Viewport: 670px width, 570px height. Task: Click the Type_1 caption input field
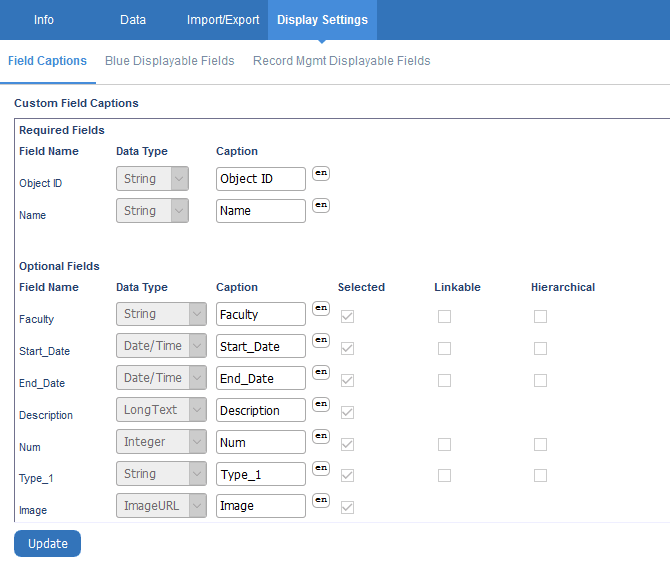(x=261, y=474)
